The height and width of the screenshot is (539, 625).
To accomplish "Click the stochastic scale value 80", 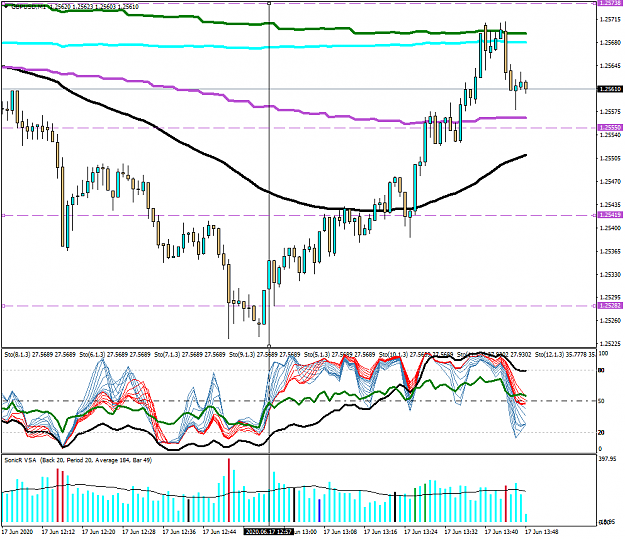I will (601, 370).
